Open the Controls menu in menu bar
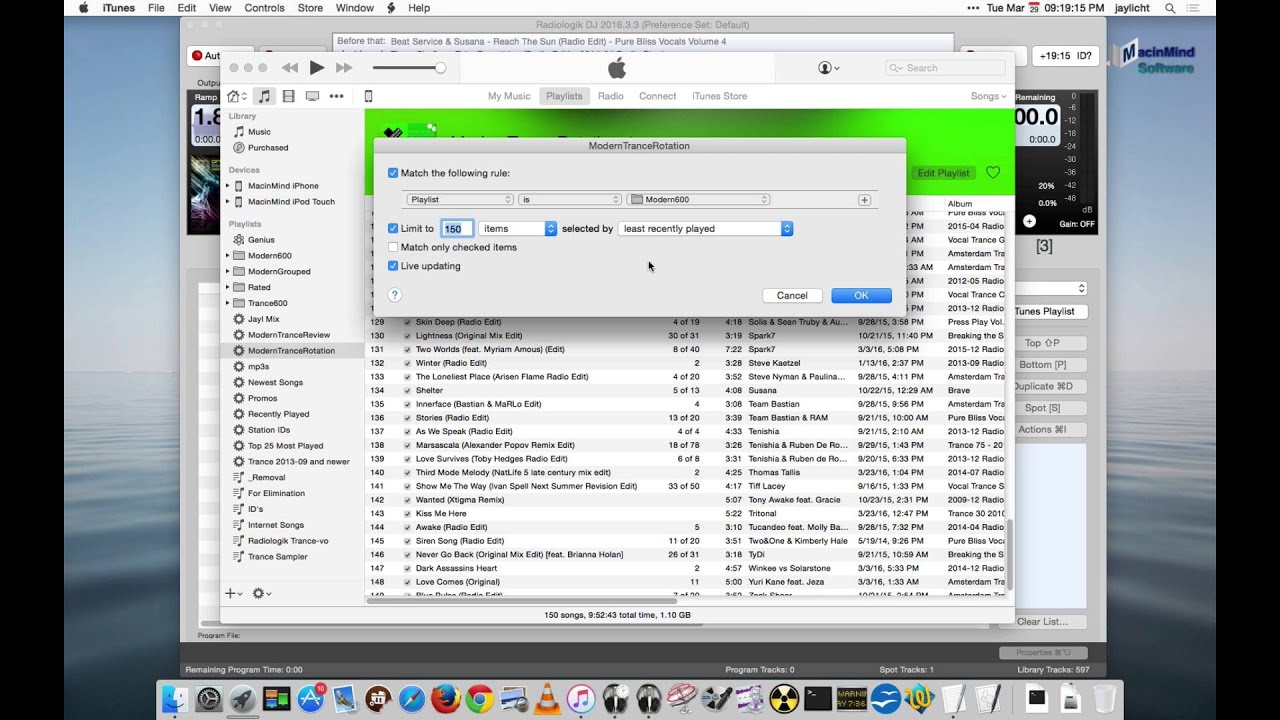The image size is (1280, 720). point(264,8)
